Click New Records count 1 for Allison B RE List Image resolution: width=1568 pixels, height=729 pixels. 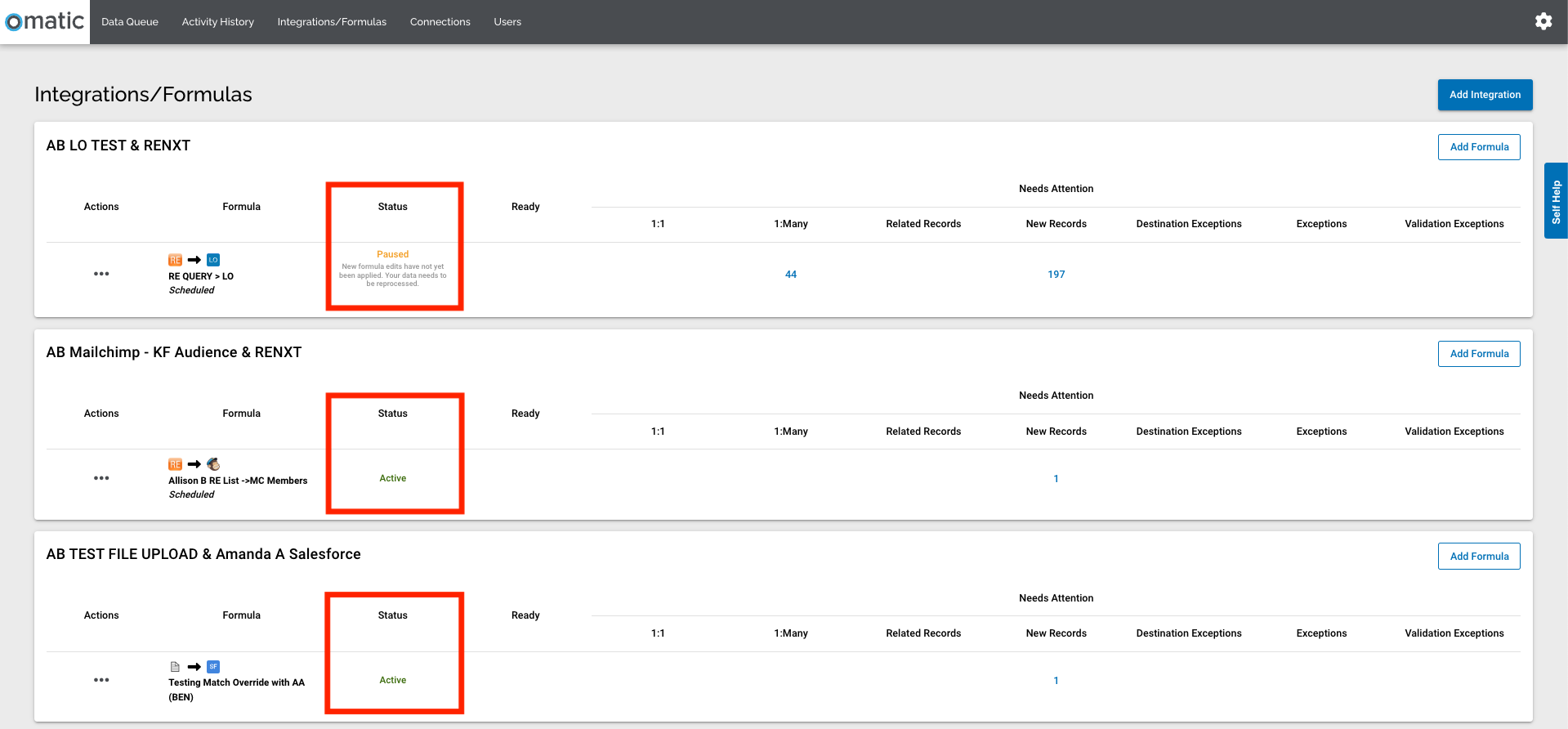[x=1056, y=479]
